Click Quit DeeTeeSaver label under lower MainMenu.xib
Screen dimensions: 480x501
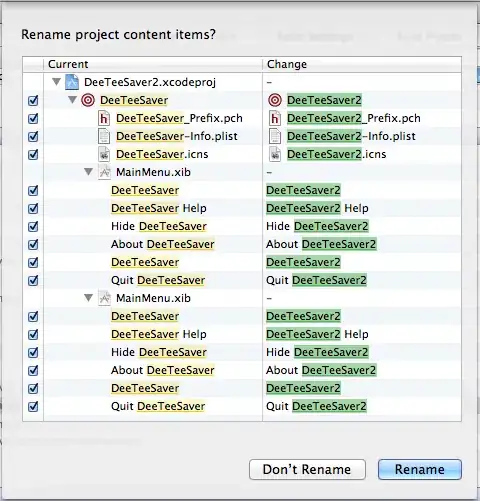158,406
